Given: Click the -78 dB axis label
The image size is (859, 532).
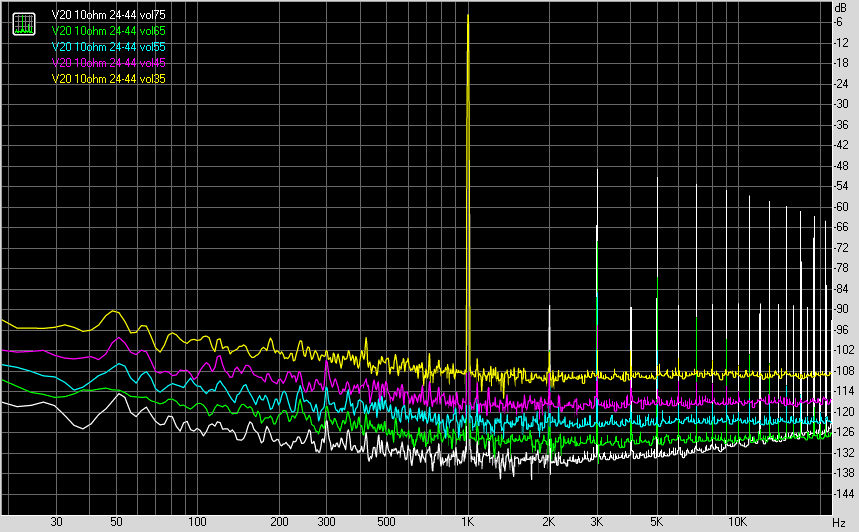Looking at the screenshot, I should [x=841, y=268].
